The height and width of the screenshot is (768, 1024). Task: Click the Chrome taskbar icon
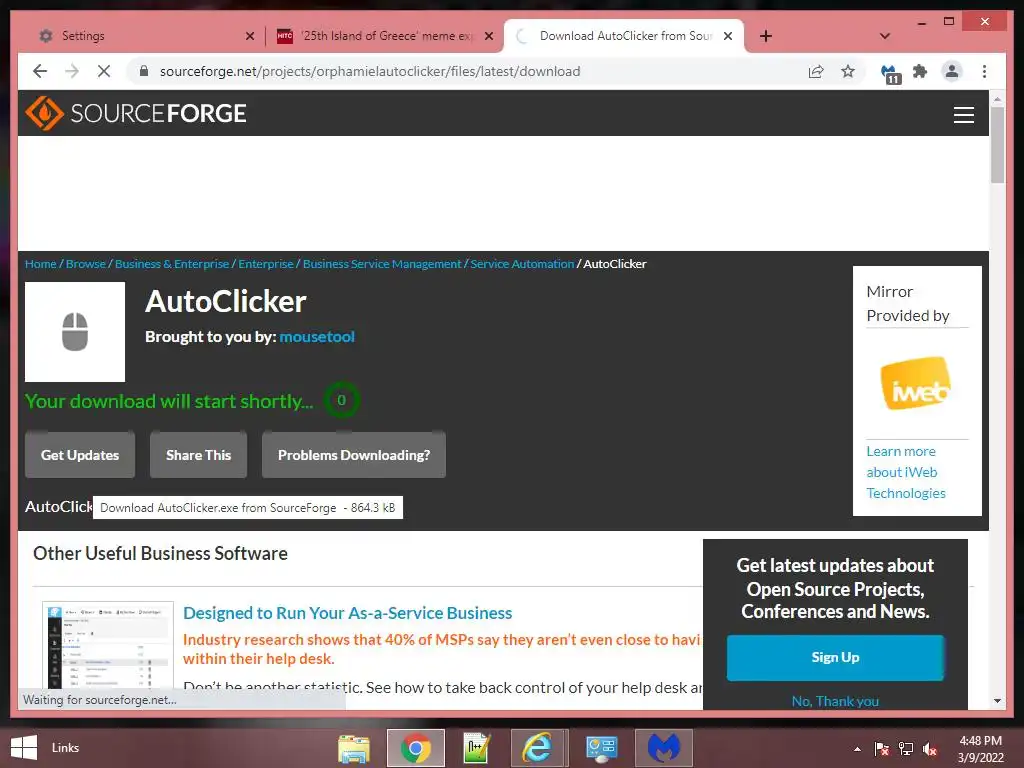(x=415, y=748)
